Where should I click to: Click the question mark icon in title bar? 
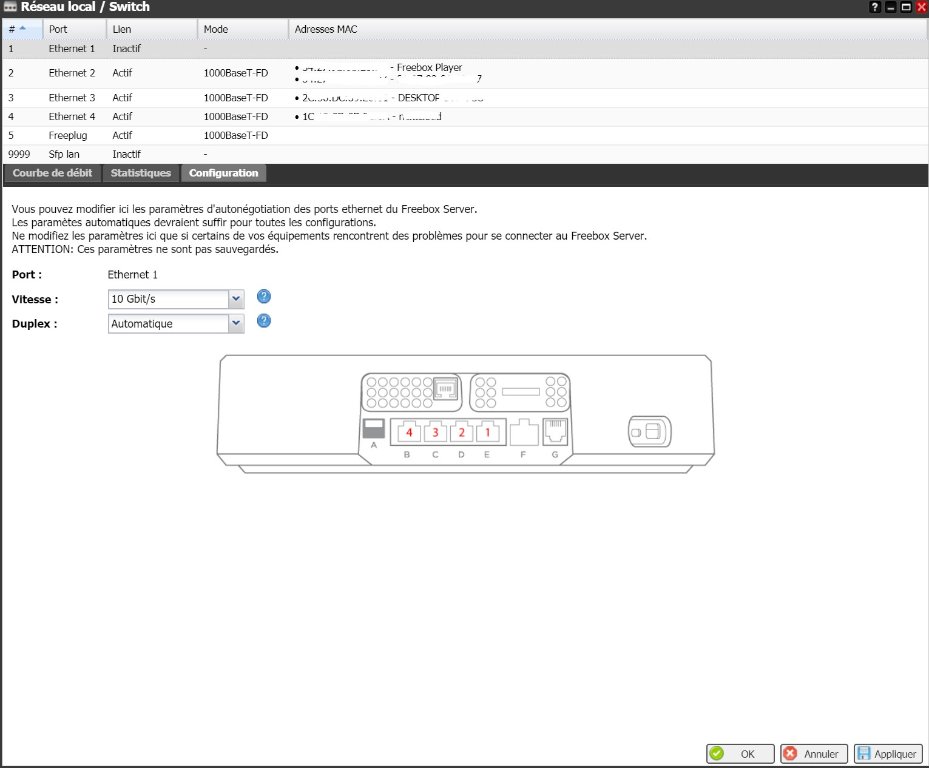[x=875, y=7]
